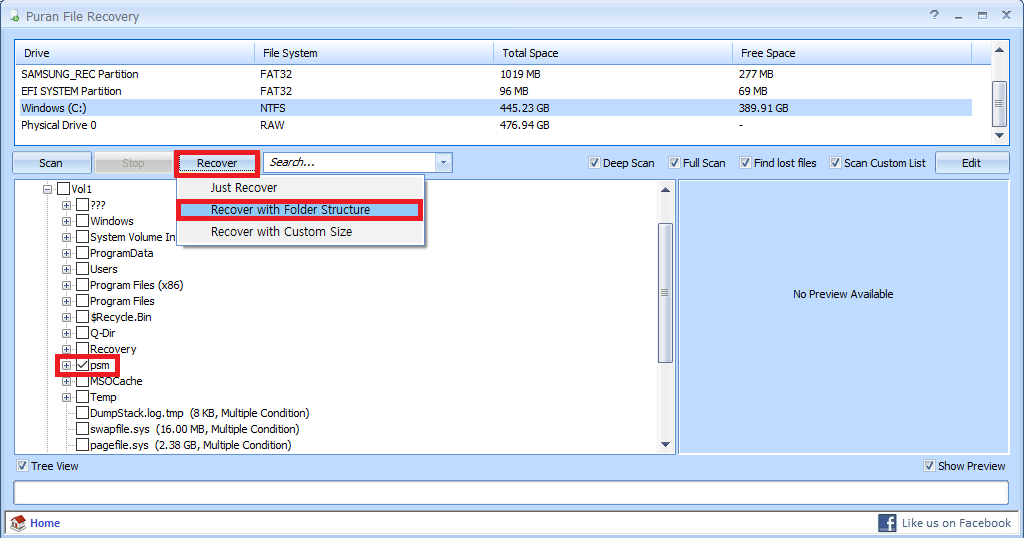Choose Just Recover menu option
The height and width of the screenshot is (538, 1024).
click(x=300, y=188)
